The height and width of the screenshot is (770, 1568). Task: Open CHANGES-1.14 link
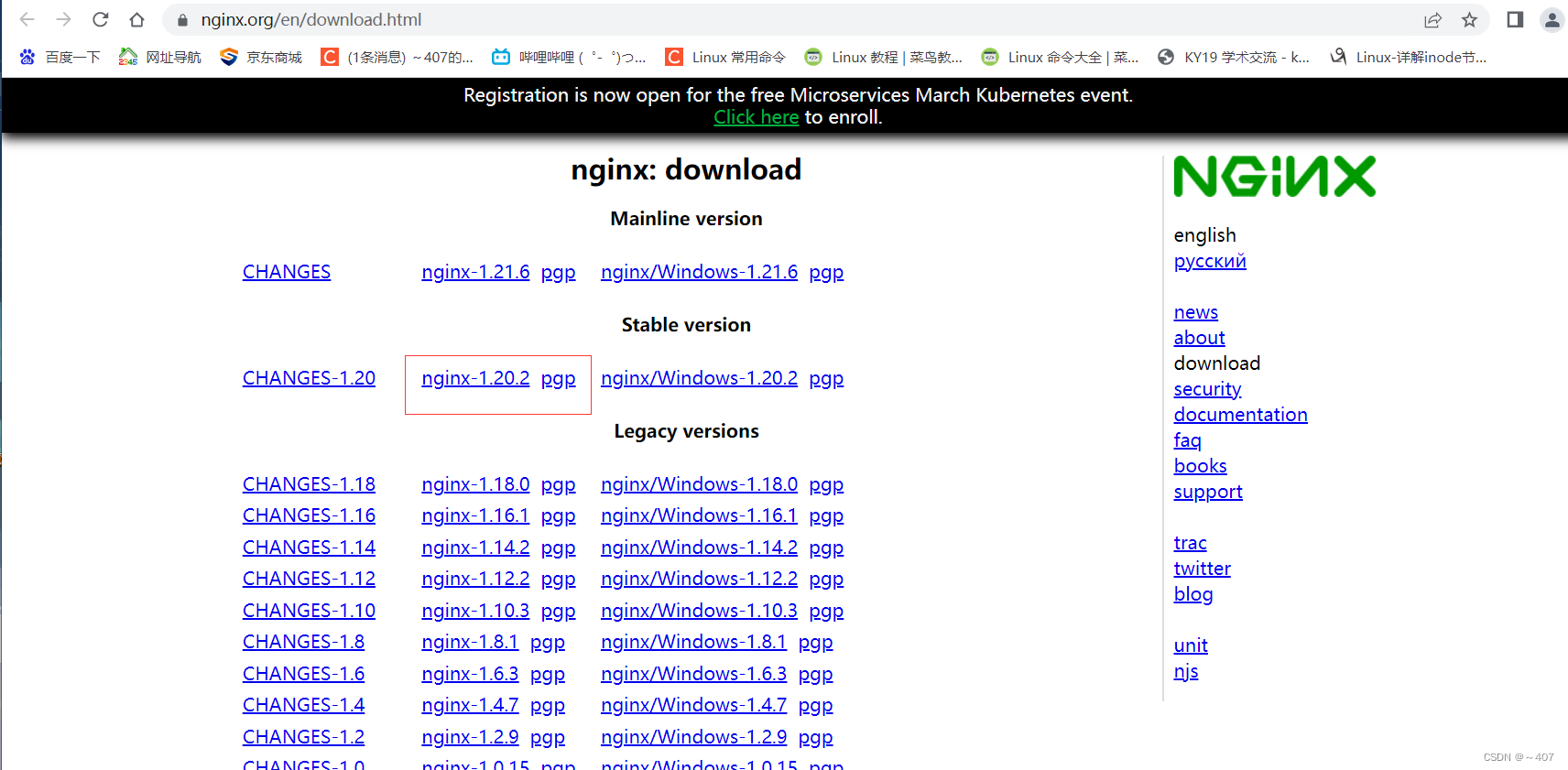309,548
